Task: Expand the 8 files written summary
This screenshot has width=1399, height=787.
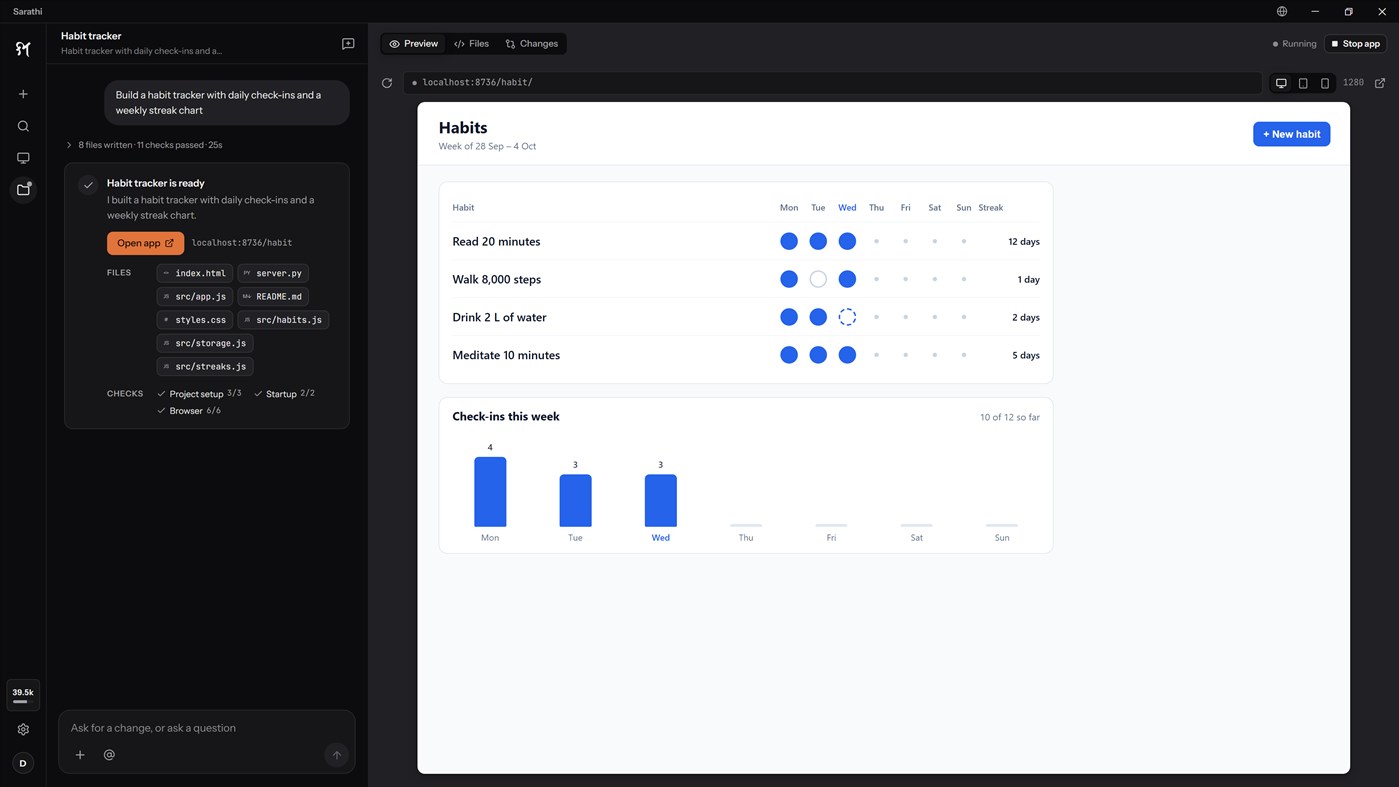Action: point(144,145)
